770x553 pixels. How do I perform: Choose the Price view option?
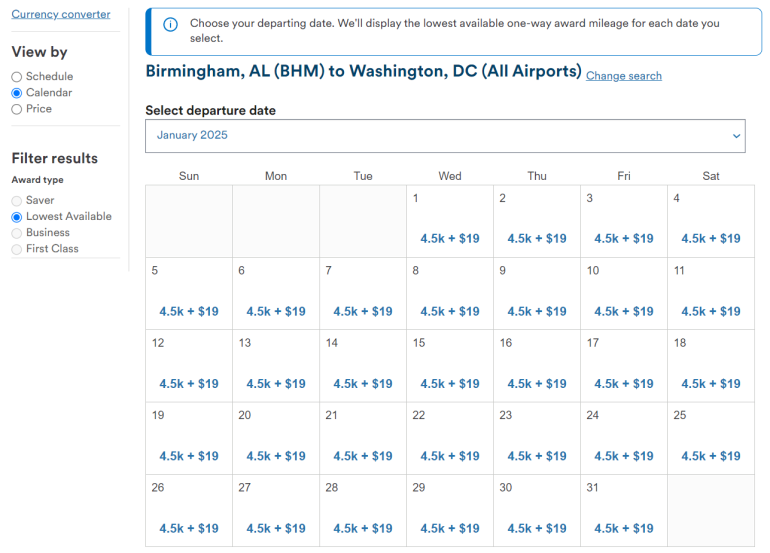(17, 109)
